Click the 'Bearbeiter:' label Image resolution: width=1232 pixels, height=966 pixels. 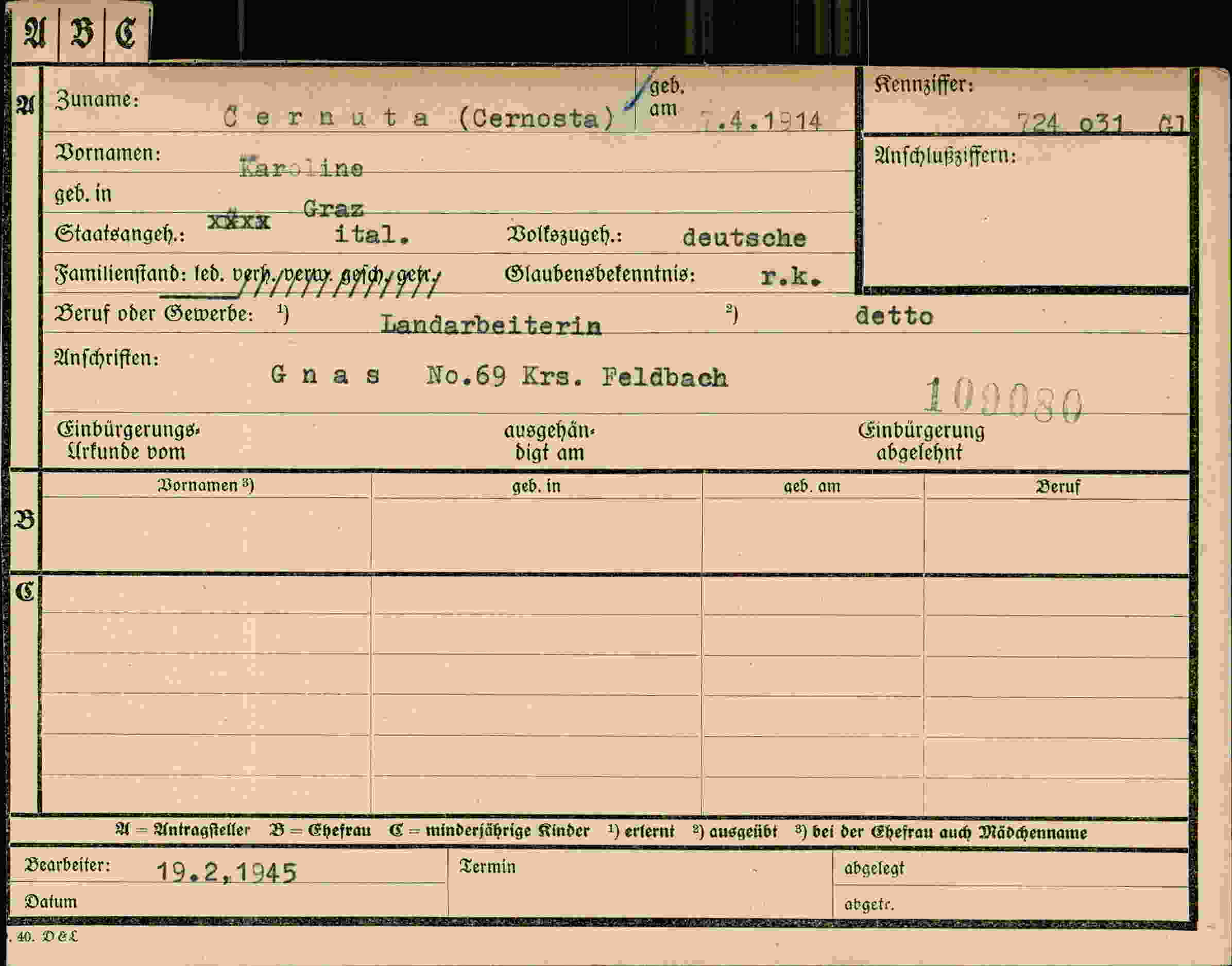pos(67,865)
